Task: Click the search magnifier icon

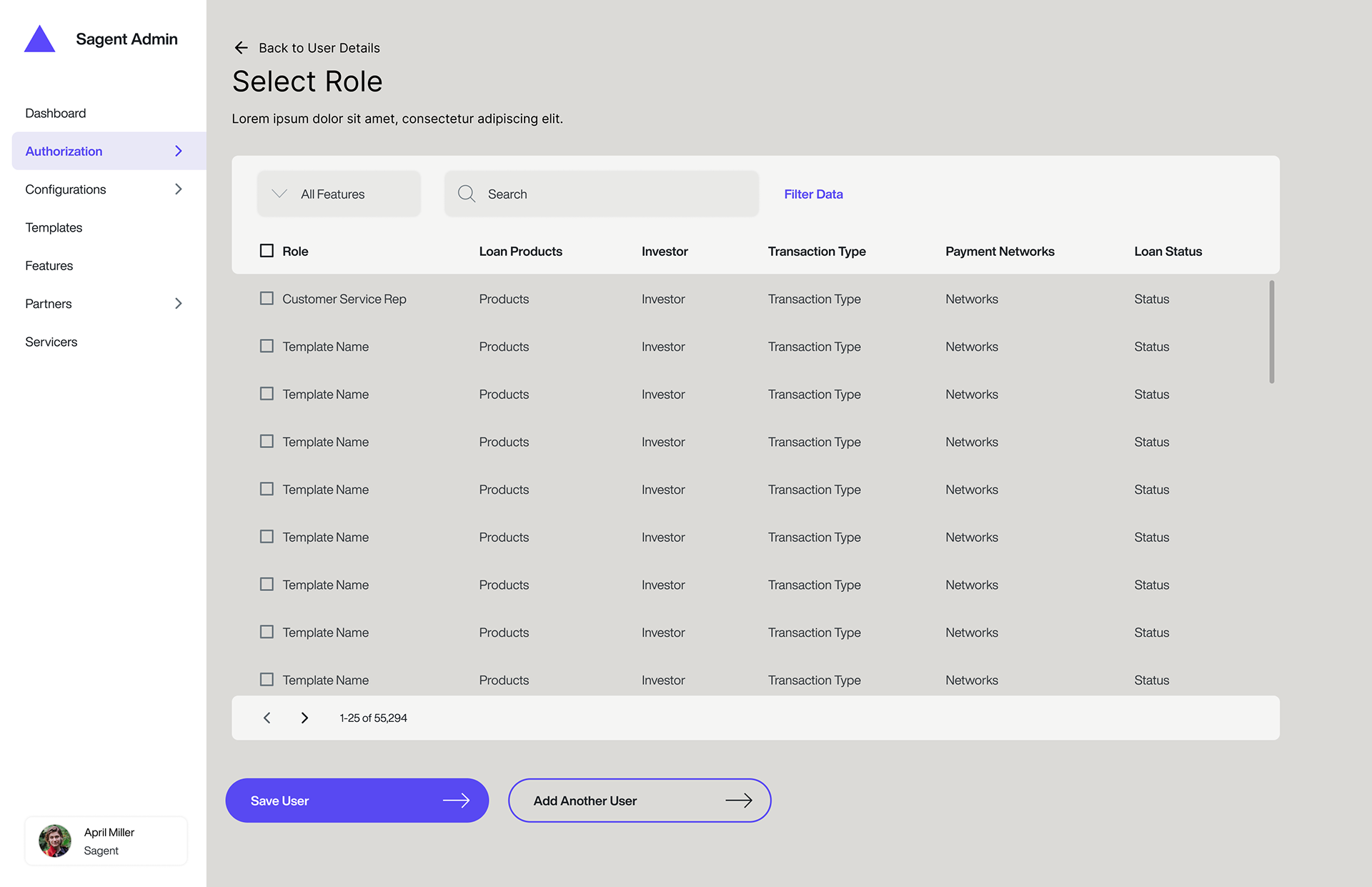Action: coord(467,194)
